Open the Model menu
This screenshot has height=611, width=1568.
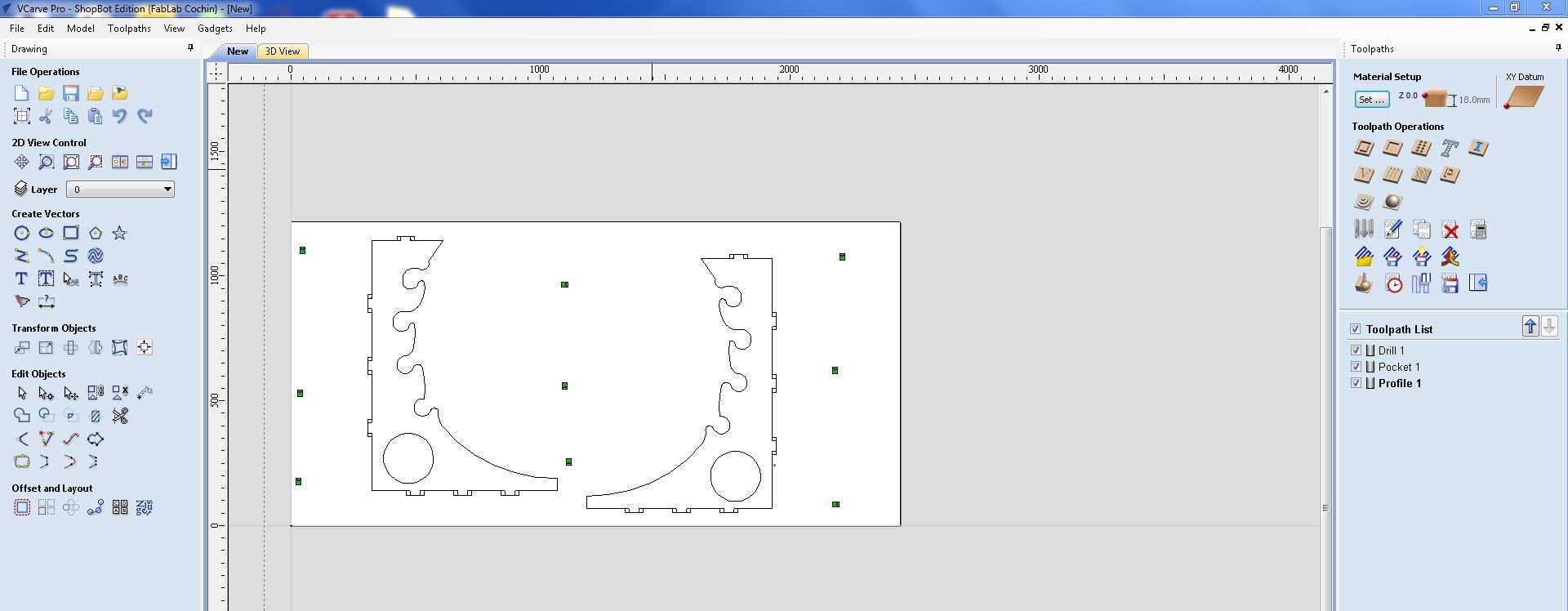(81, 28)
